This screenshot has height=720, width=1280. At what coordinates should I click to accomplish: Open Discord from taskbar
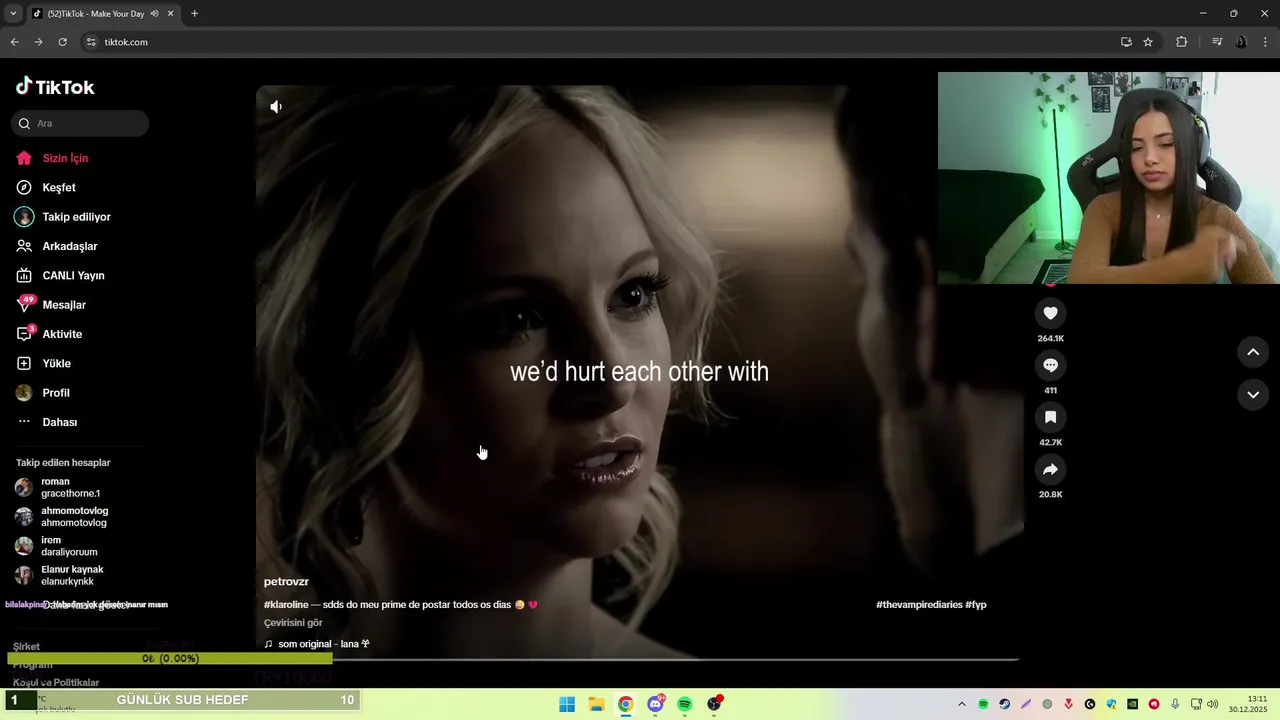pyautogui.click(x=655, y=704)
